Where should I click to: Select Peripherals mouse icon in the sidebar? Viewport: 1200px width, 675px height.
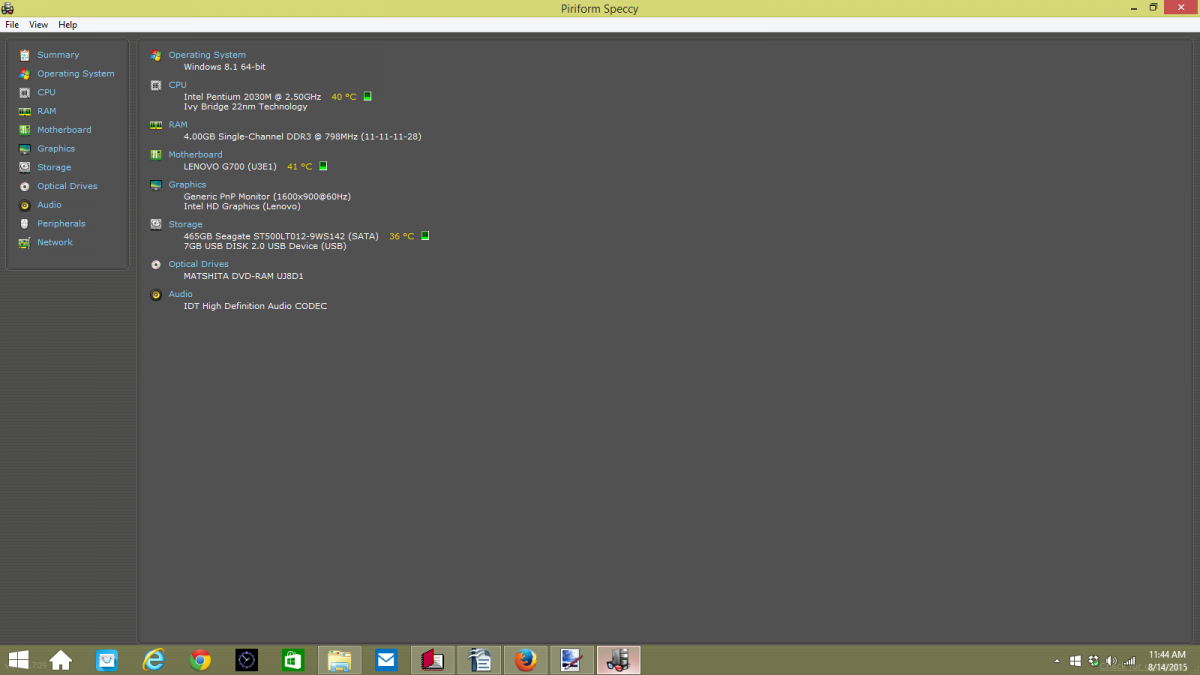click(24, 224)
